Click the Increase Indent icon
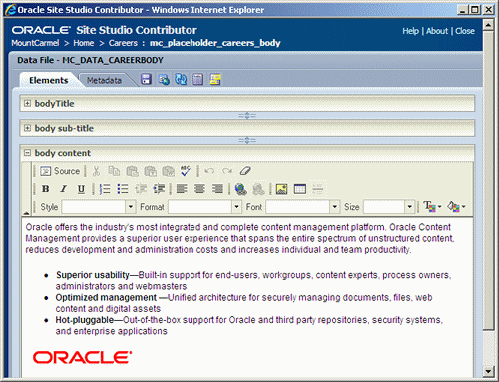499x382 pixels. click(x=159, y=189)
